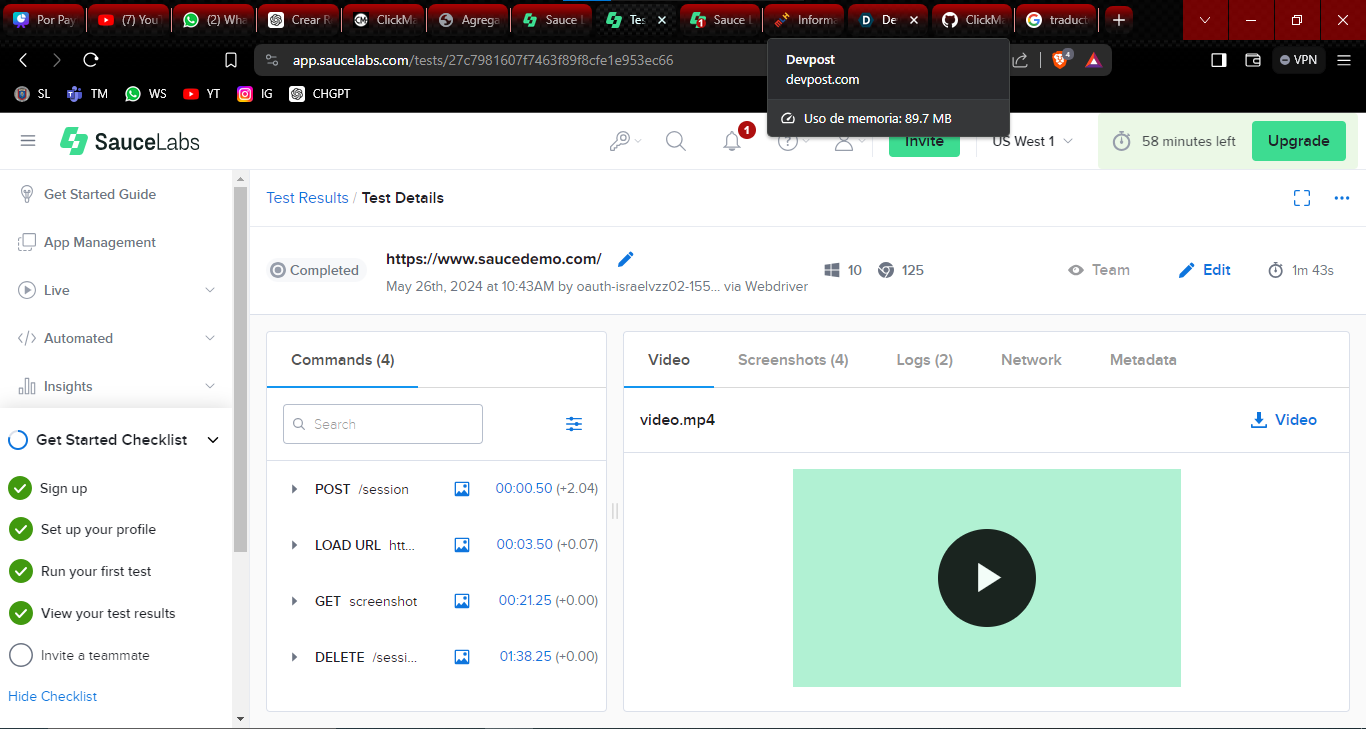This screenshot has height=729, width=1366.
Task: Bookmark this page icon in address bar
Action: tap(231, 60)
